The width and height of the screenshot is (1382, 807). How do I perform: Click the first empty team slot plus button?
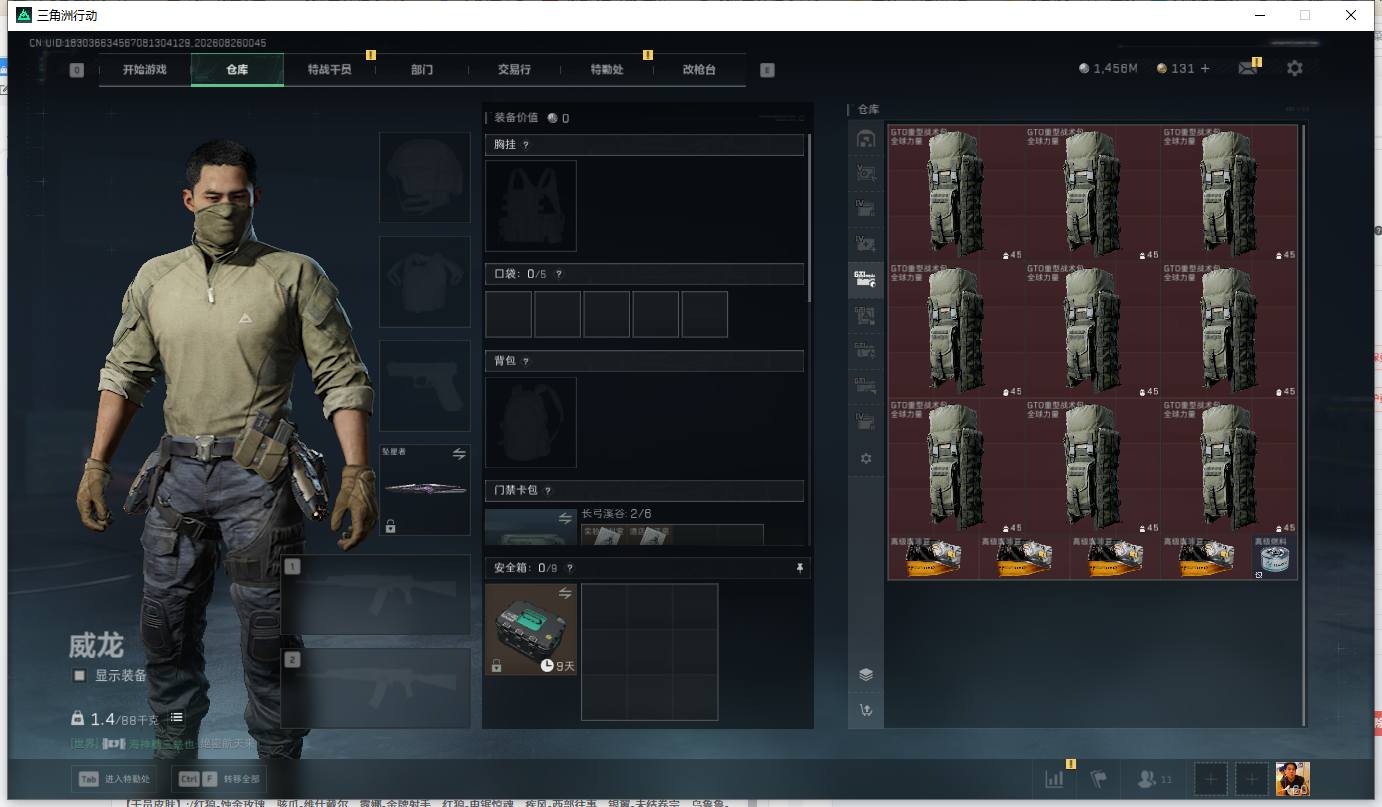[1210, 779]
